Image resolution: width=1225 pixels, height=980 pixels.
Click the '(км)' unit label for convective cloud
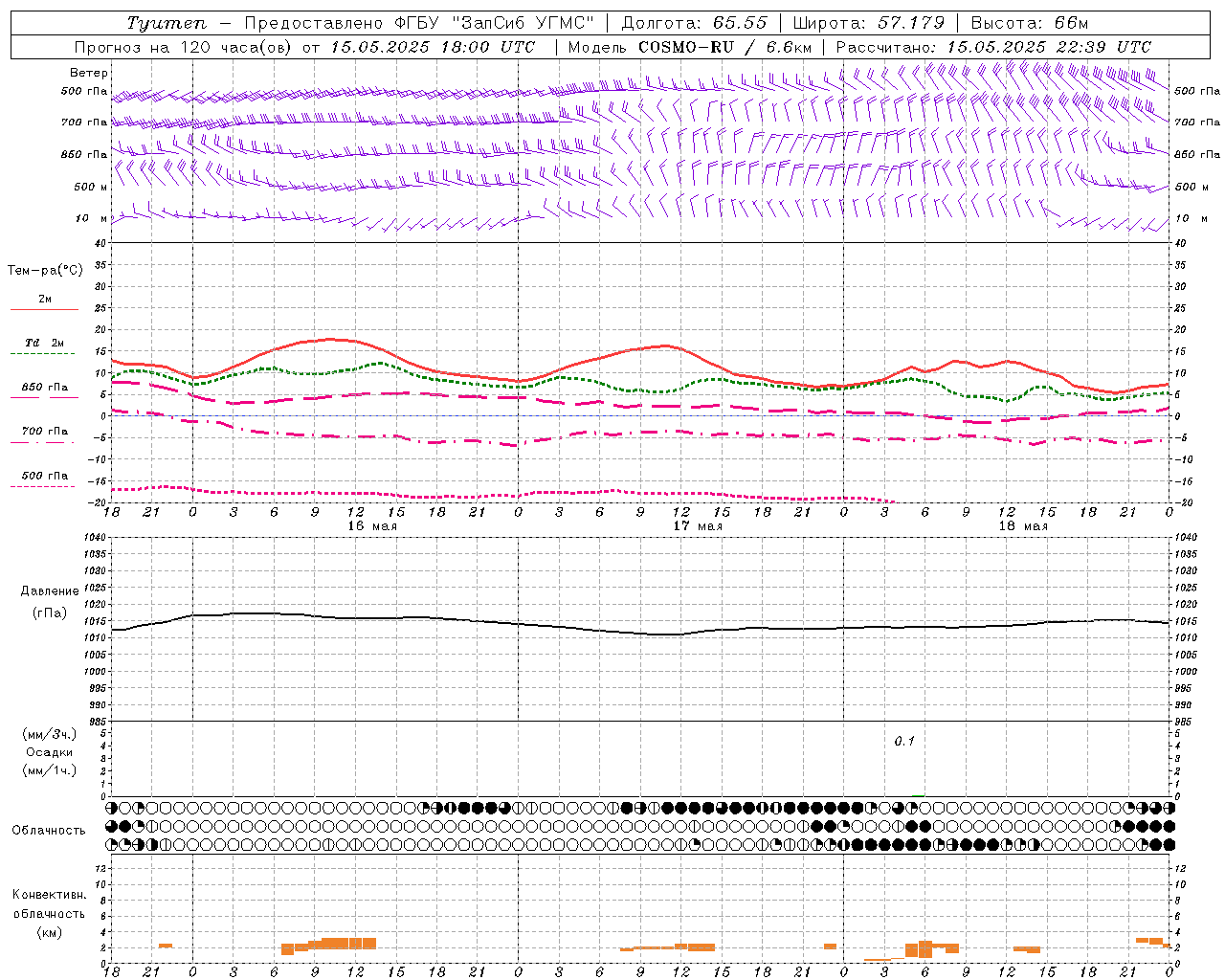pos(50,932)
